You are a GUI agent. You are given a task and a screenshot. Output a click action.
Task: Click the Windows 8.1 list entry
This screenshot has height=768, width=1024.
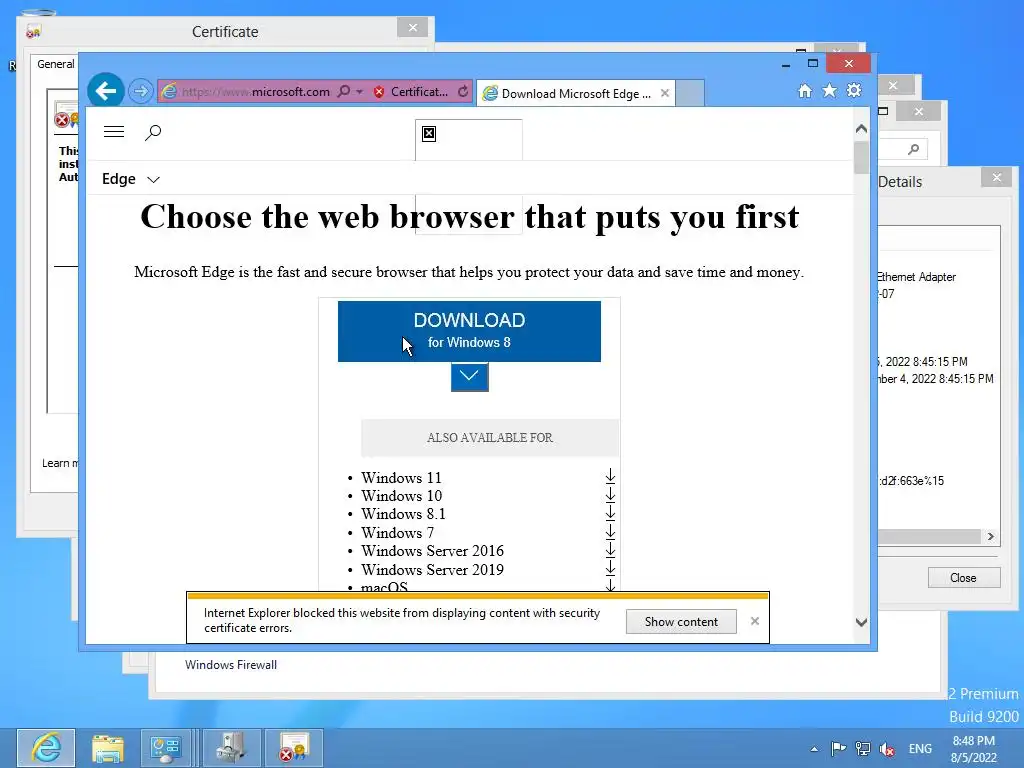(403, 514)
